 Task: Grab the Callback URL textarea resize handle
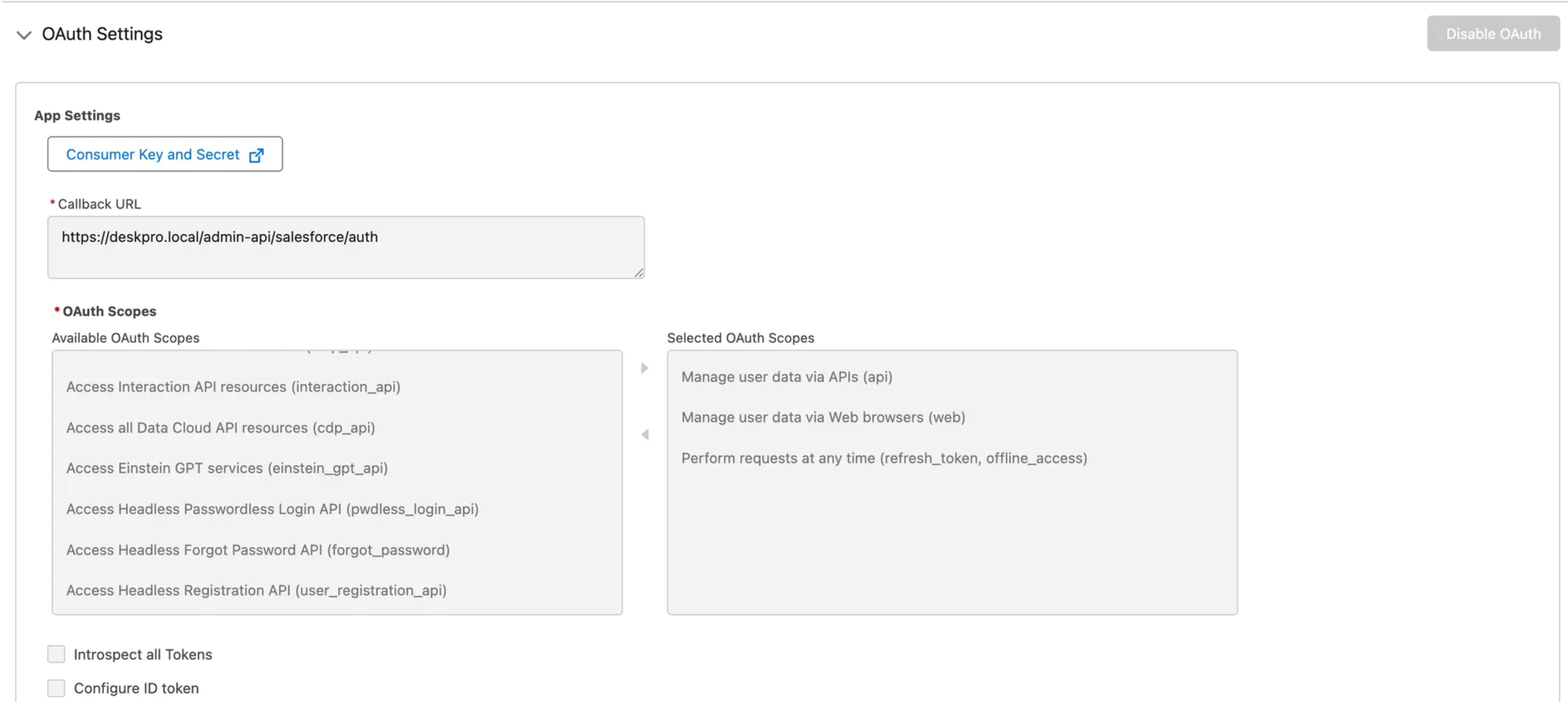point(638,273)
